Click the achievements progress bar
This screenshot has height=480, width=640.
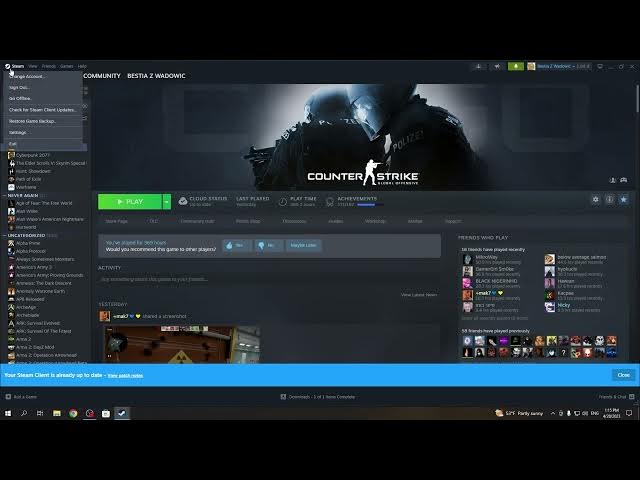tap(370, 204)
